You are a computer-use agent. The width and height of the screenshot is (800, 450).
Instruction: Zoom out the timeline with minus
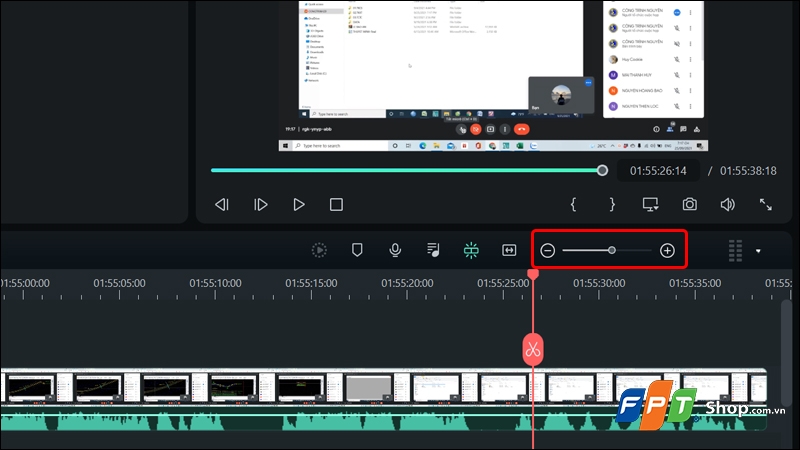point(547,251)
